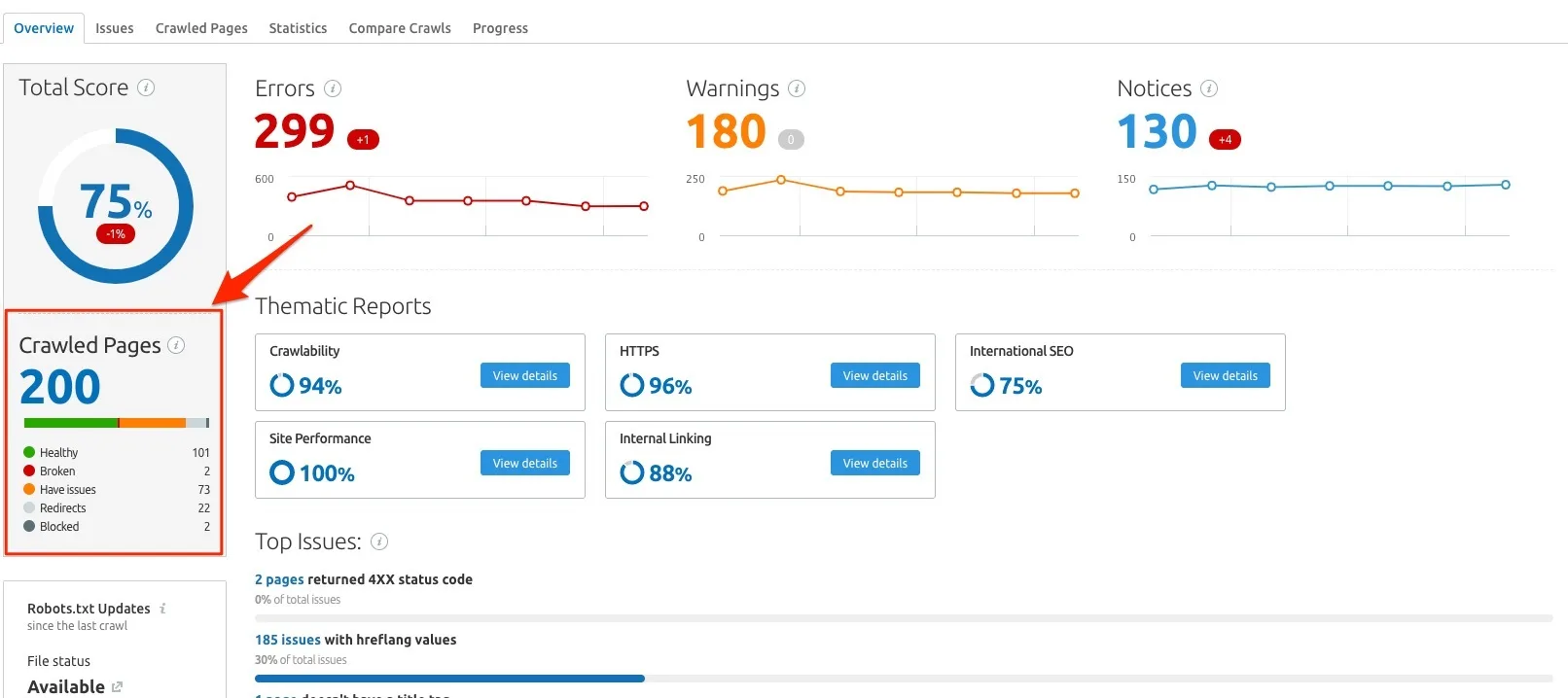This screenshot has width=1568, height=698.
Task: Open the 2 pages 4XX status link
Action: coord(279,579)
